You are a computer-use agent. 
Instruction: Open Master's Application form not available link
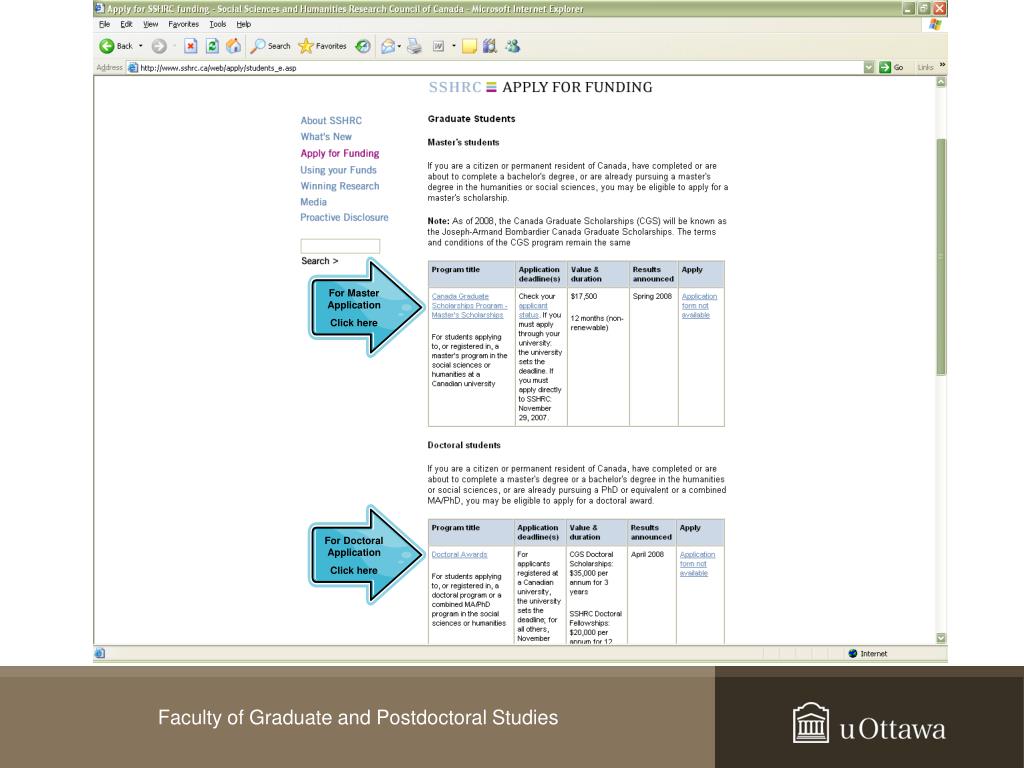(699, 306)
